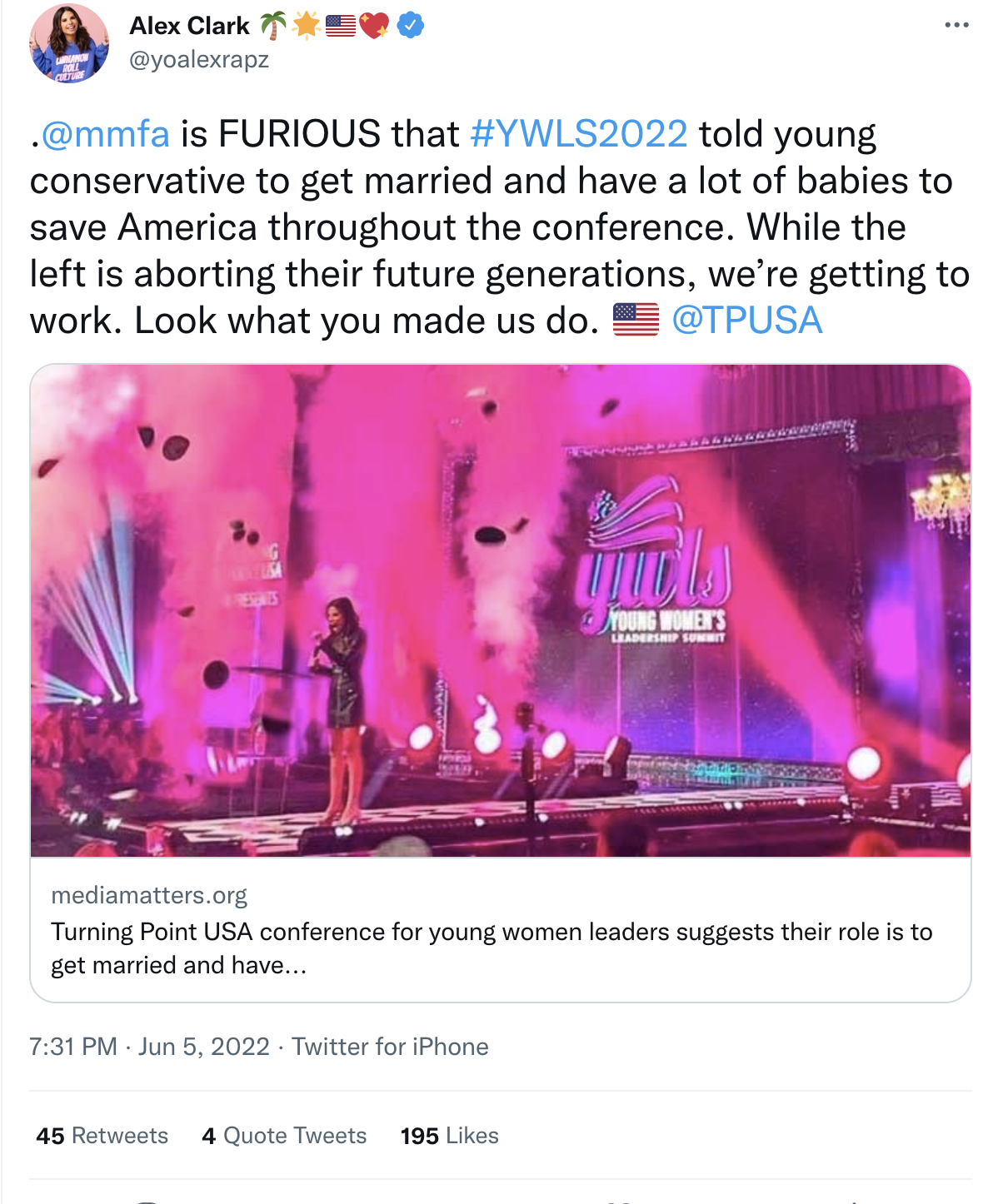Open the @yoalexrapz handle
Viewport: 993px width, 1204px height.
click(199, 60)
